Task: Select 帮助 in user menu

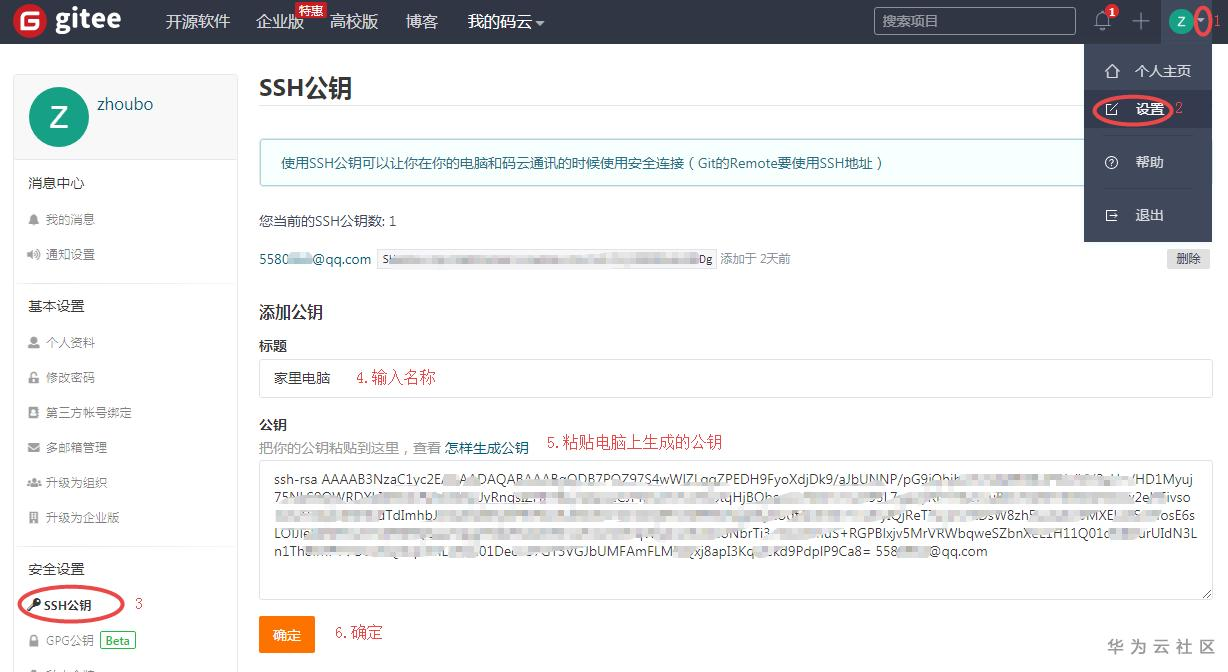Action: pyautogui.click(x=1148, y=162)
